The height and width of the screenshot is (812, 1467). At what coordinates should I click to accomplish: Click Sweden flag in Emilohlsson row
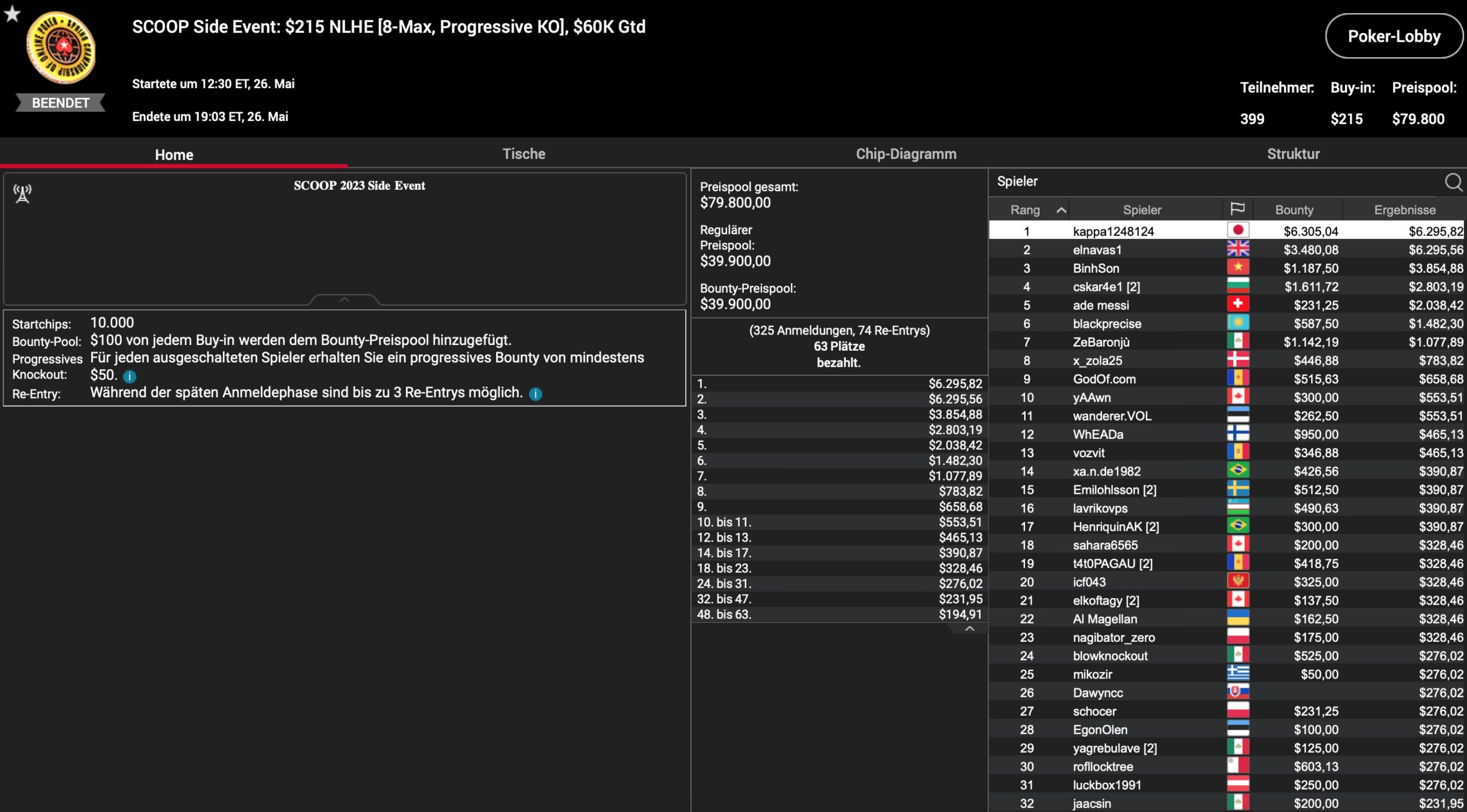(1238, 489)
